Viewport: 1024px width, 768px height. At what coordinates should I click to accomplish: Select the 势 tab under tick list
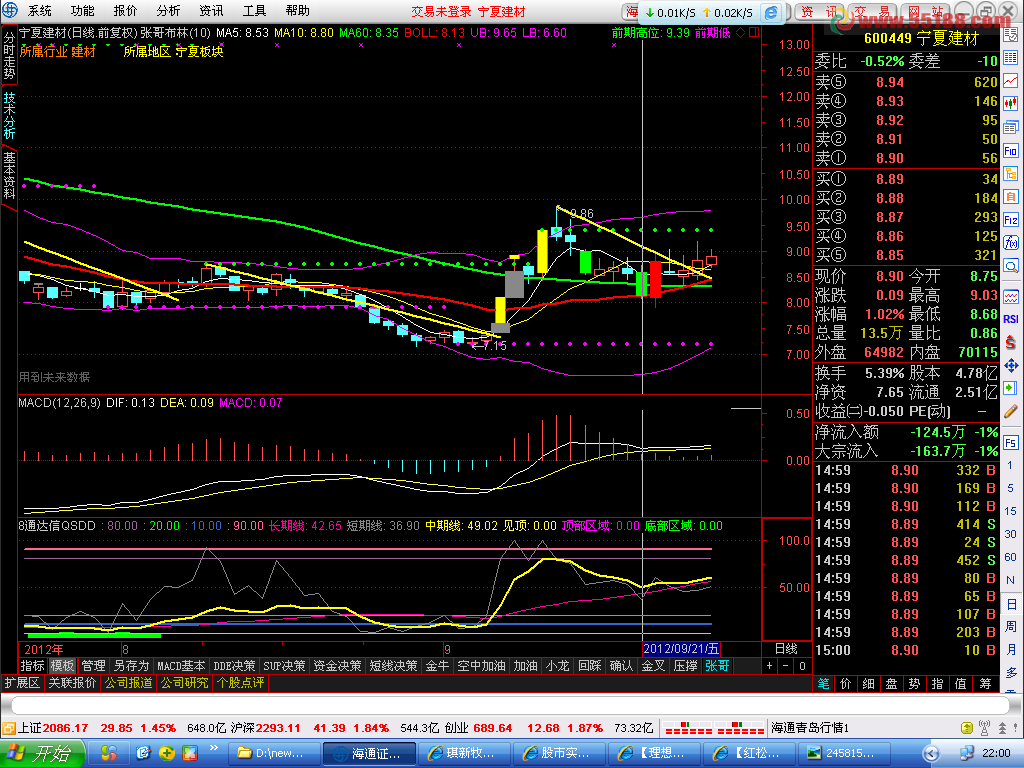coord(914,683)
